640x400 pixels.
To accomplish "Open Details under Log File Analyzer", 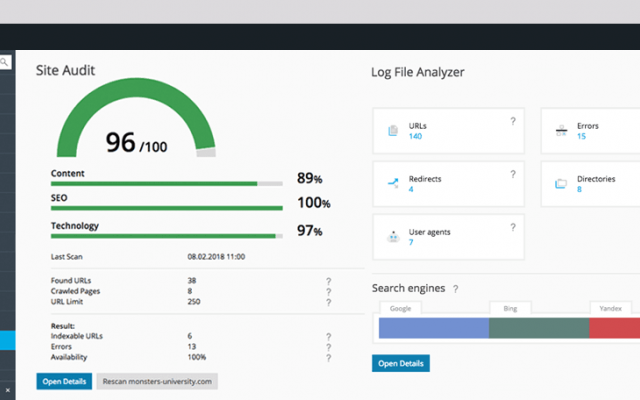I will 401,363.
